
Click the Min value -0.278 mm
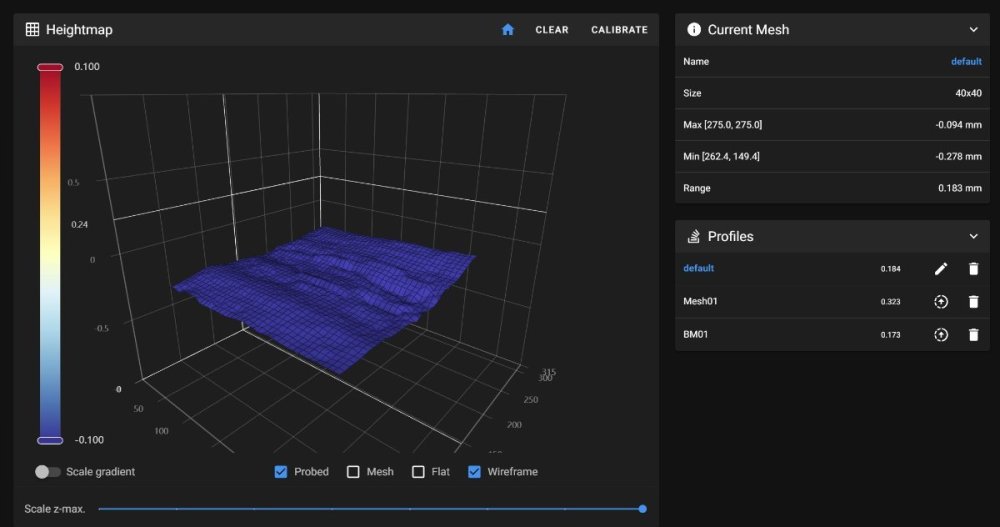[958, 156]
